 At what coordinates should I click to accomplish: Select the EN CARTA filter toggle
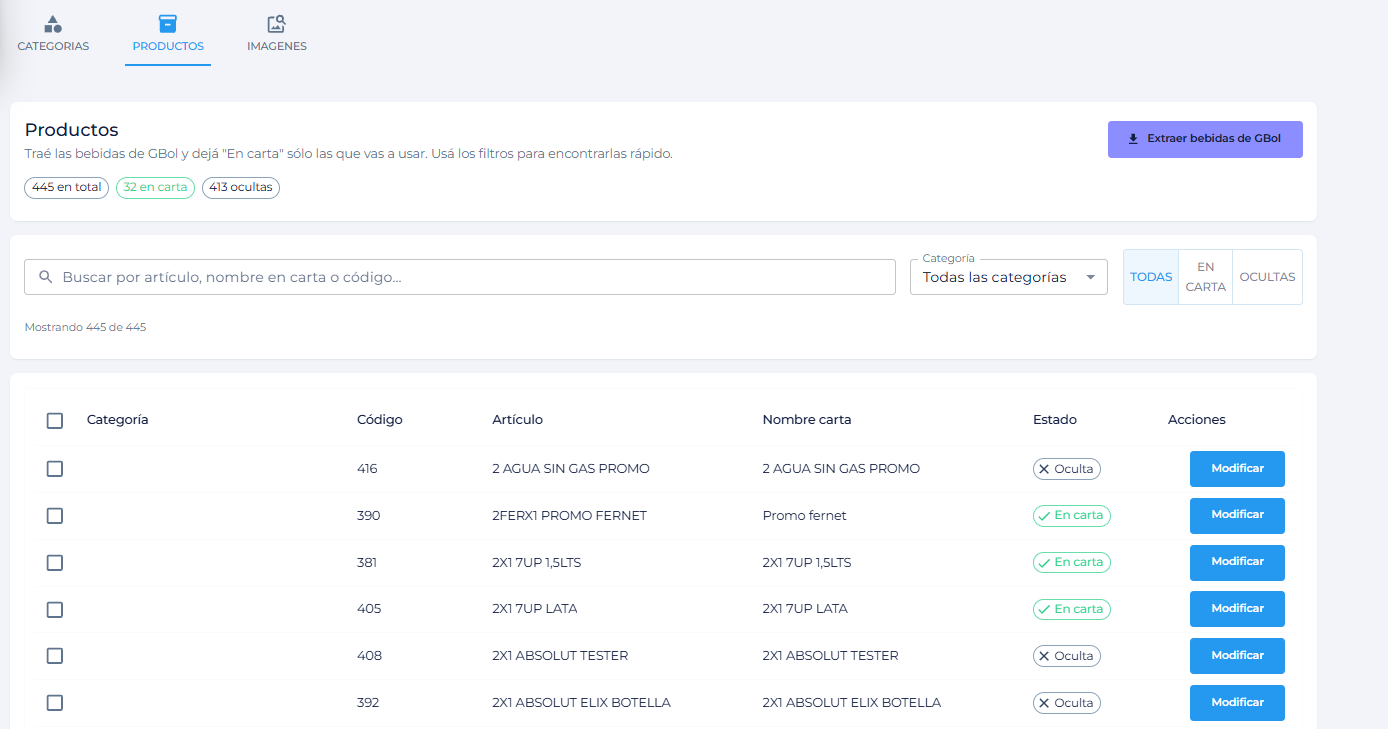pyautogui.click(x=1206, y=277)
